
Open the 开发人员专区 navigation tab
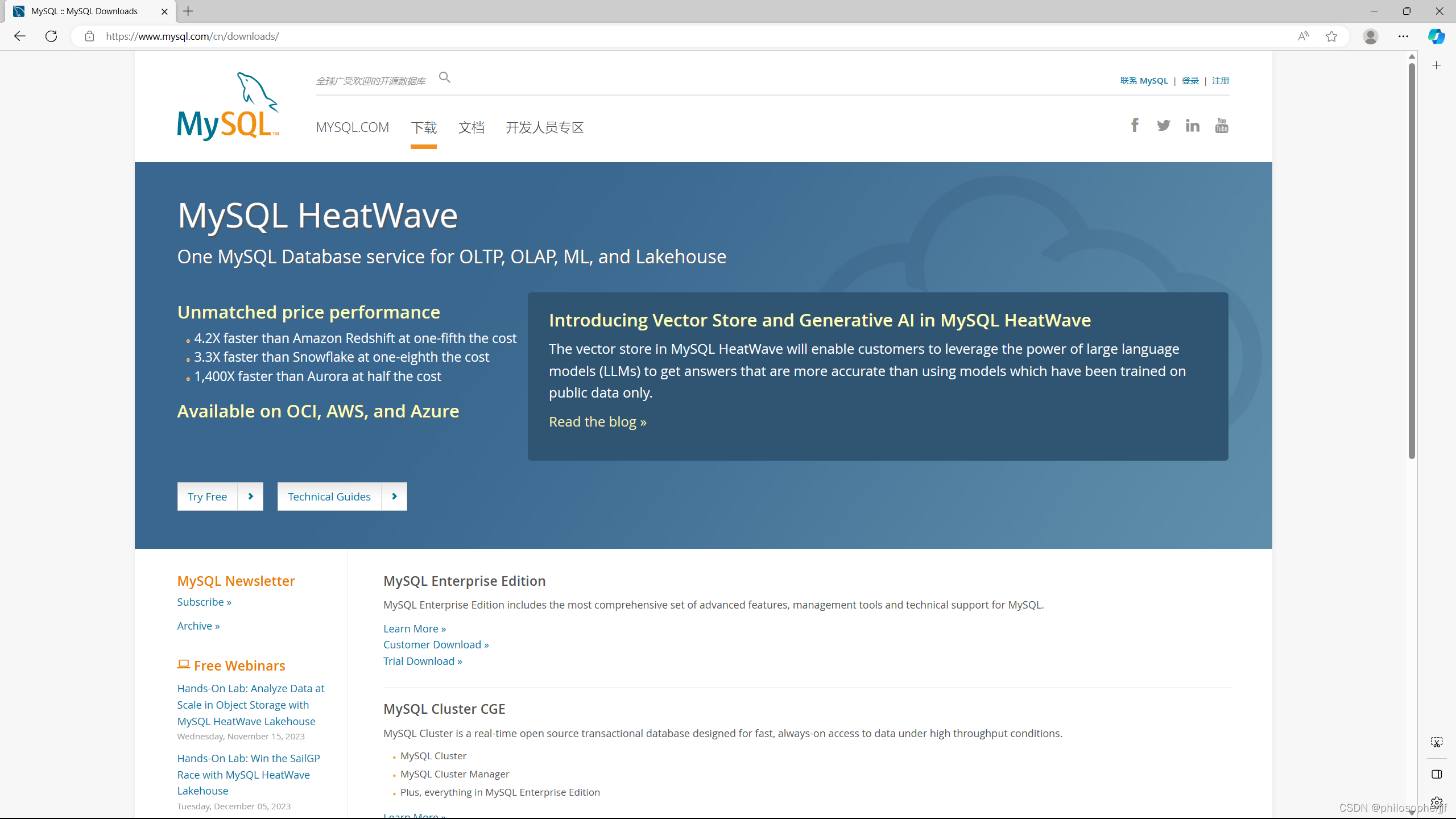click(x=544, y=127)
